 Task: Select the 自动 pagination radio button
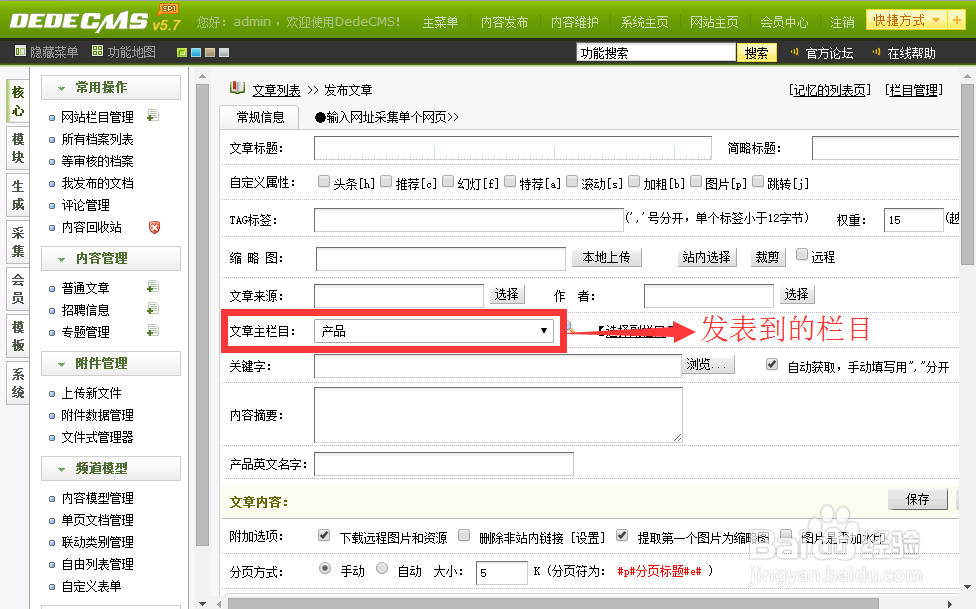coord(382,568)
